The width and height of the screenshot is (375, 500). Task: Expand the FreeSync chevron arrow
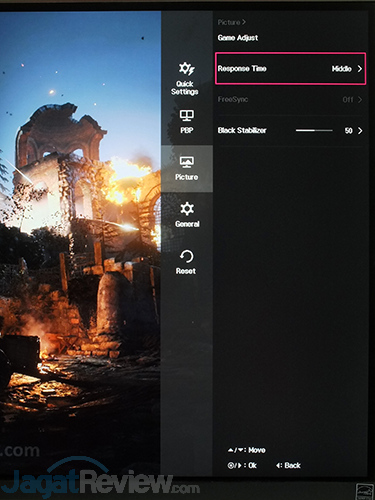coord(360,99)
